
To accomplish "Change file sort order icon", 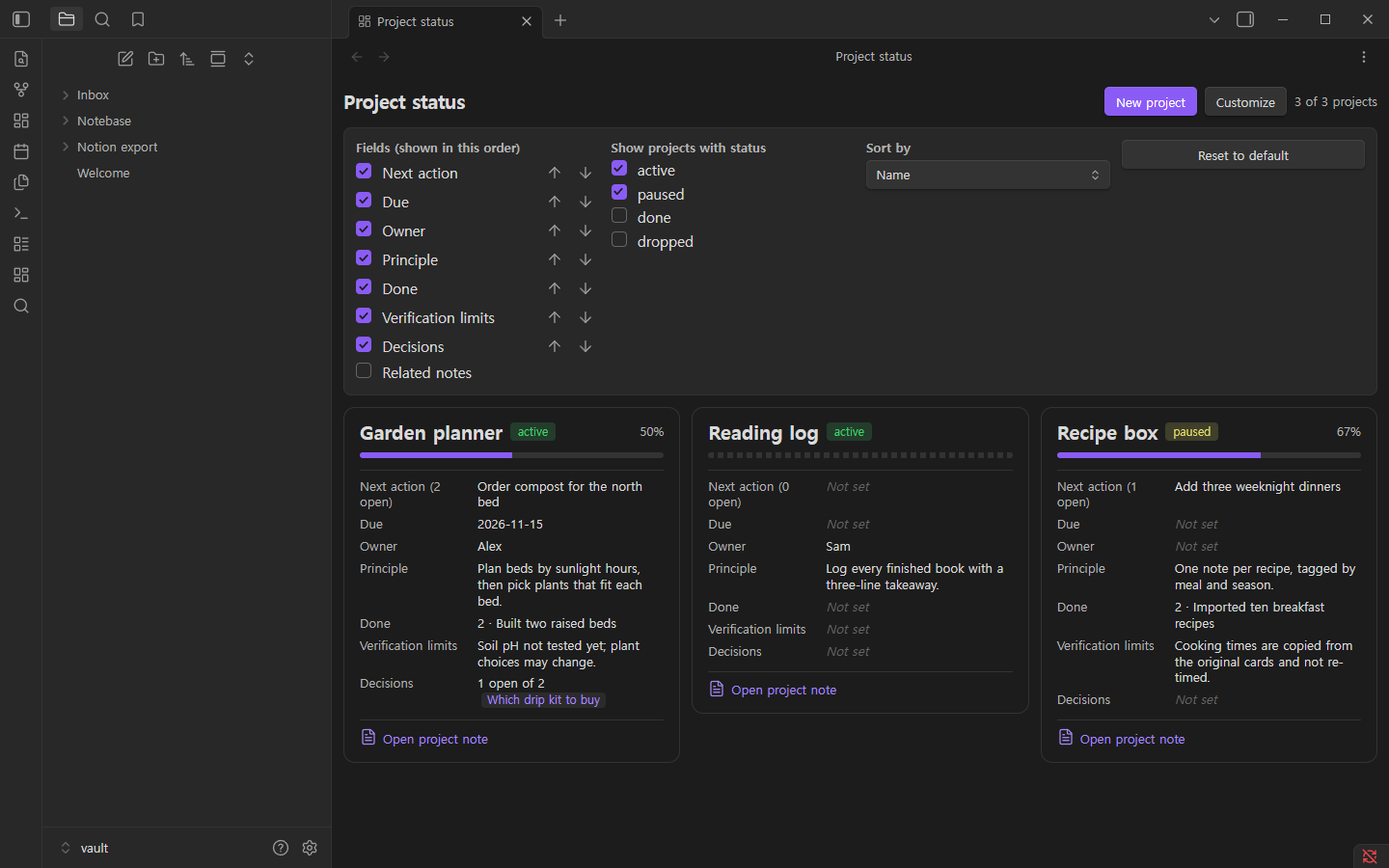I will [187, 59].
